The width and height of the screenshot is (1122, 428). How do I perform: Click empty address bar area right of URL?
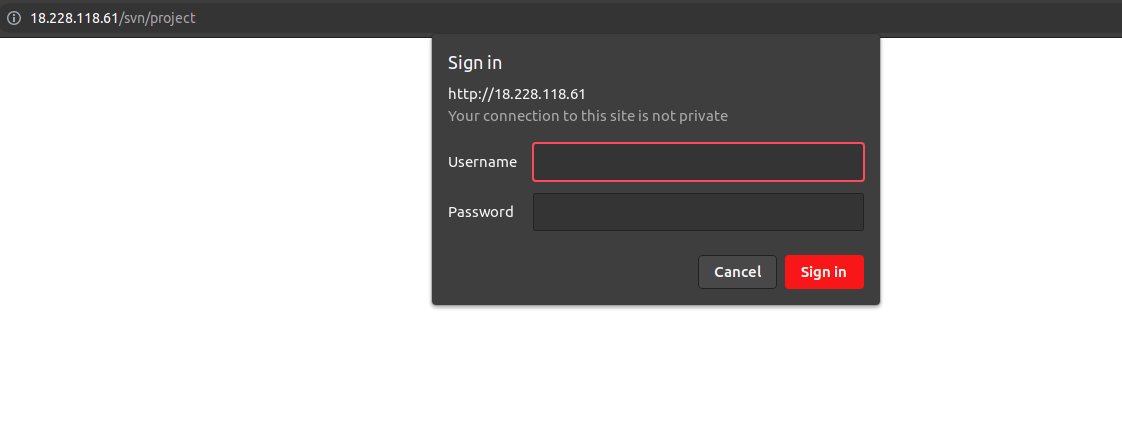644,18
